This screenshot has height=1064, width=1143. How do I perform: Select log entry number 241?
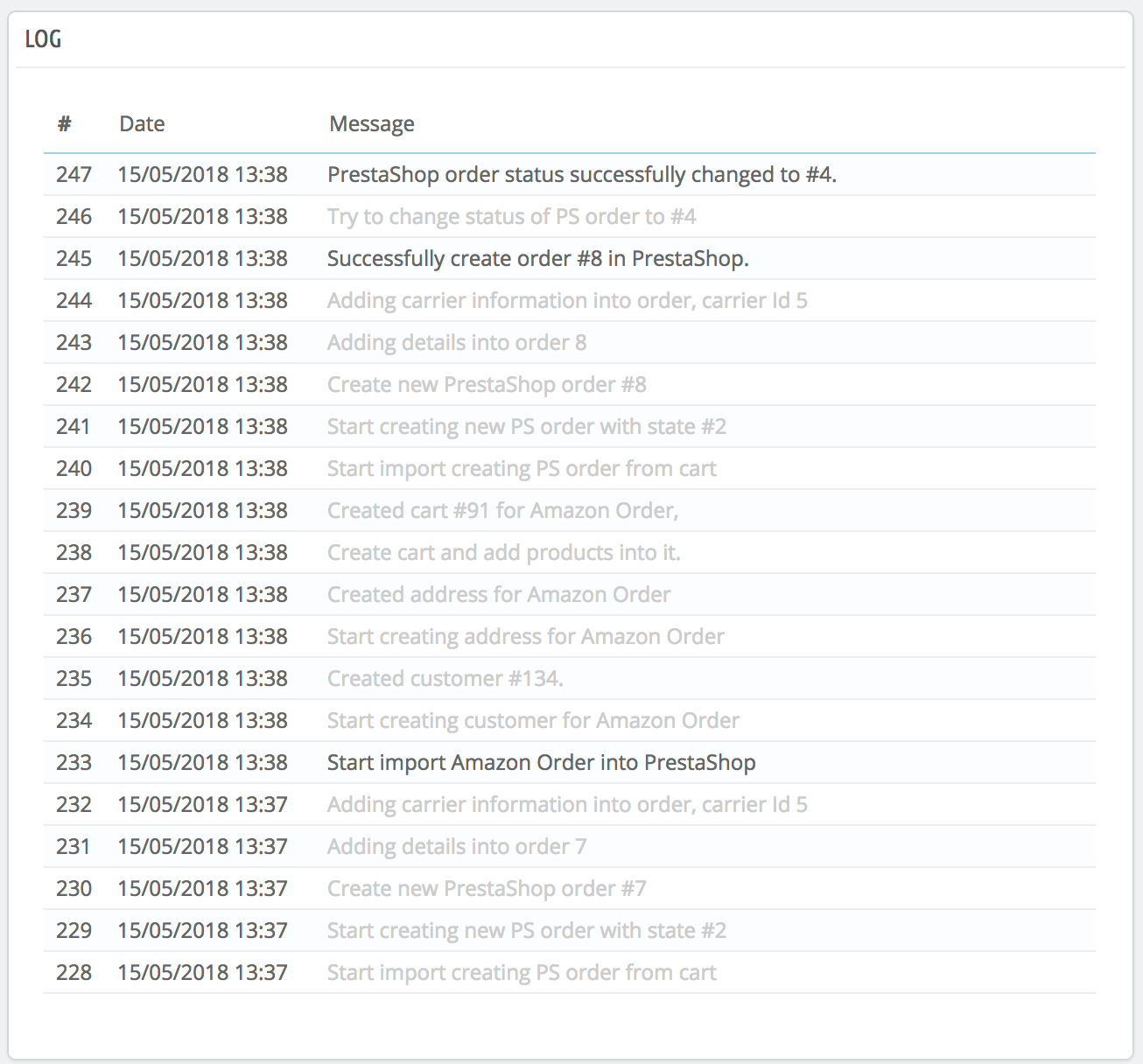[74, 426]
